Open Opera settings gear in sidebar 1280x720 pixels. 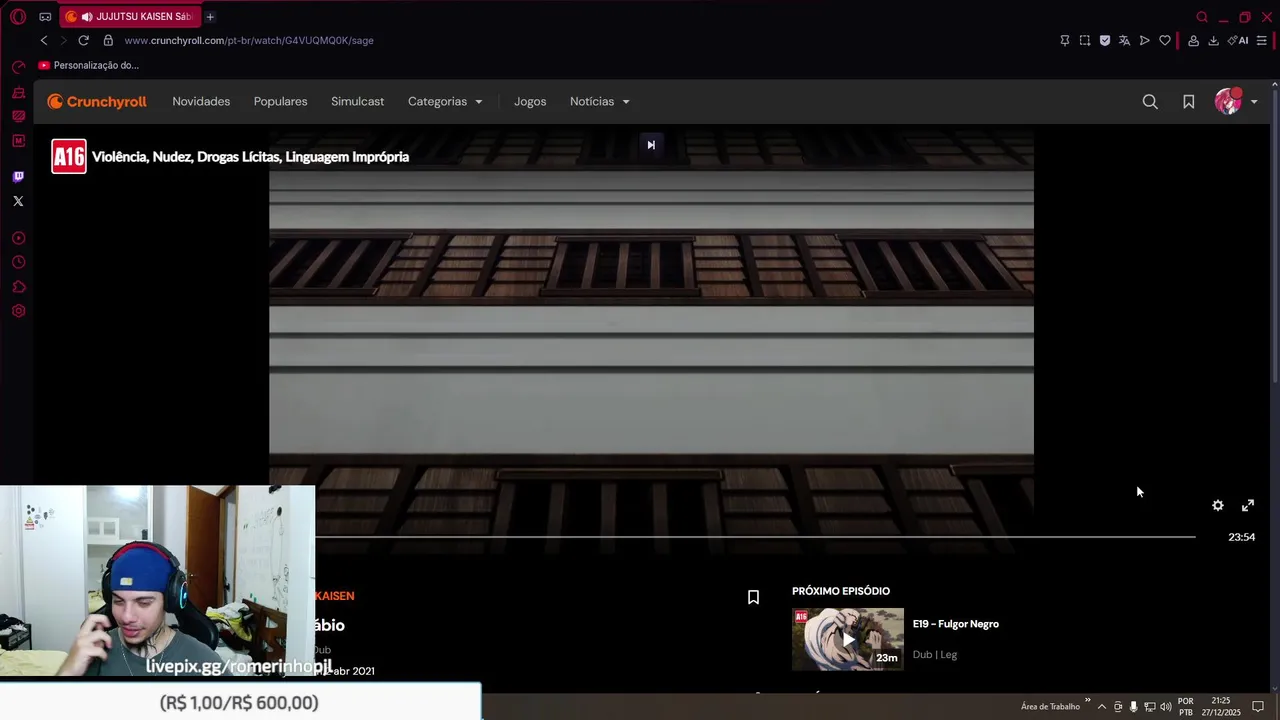18,311
